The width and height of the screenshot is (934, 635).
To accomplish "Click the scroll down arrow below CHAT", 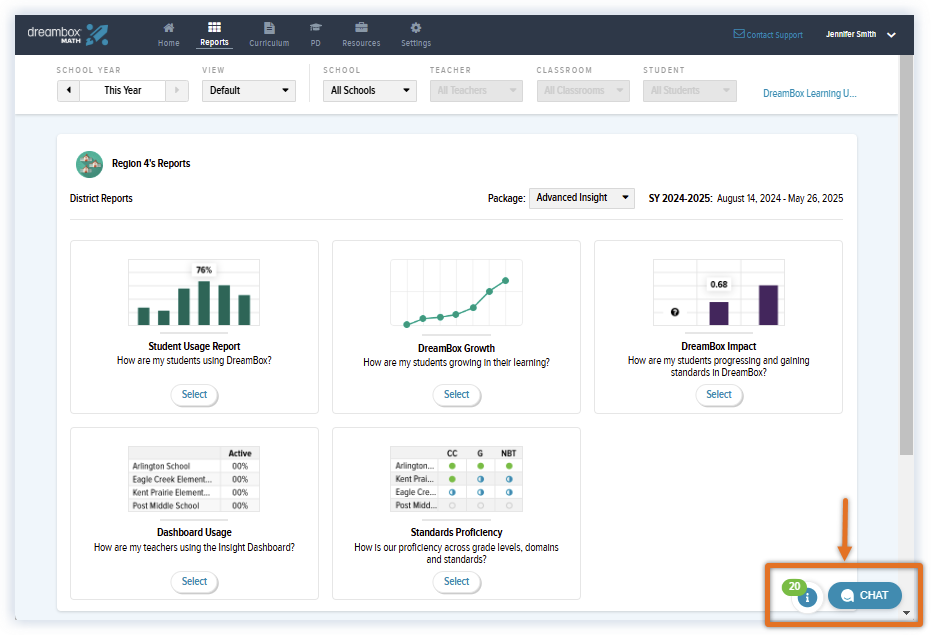I will [x=906, y=613].
